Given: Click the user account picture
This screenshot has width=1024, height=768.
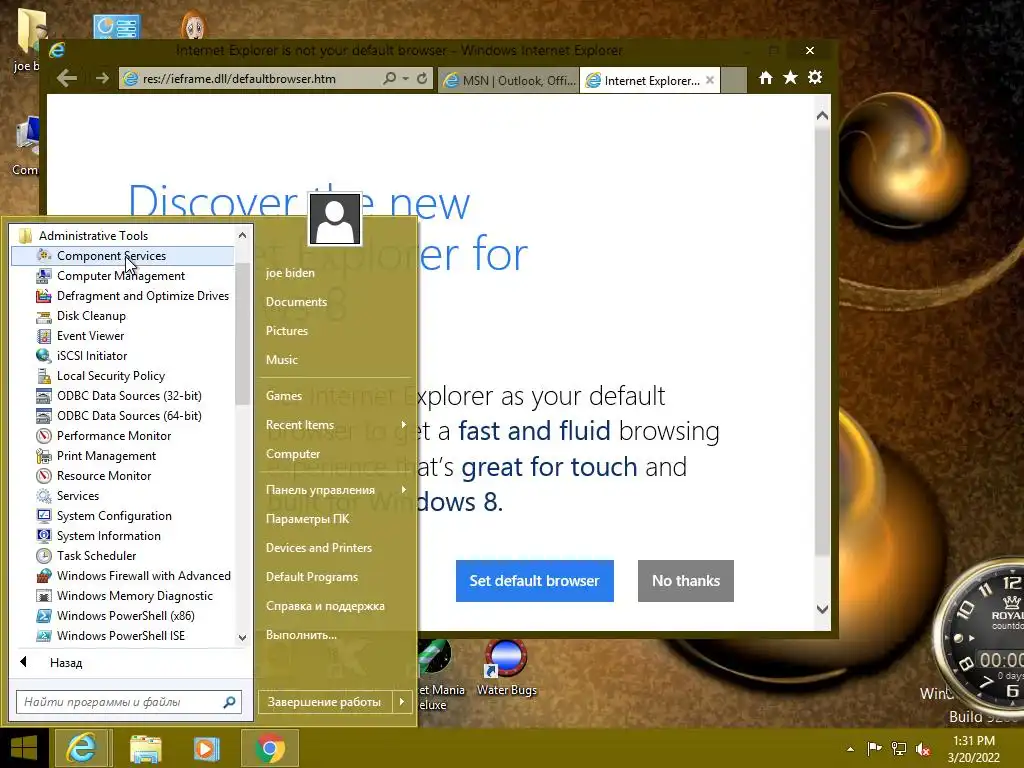Looking at the screenshot, I should (335, 219).
